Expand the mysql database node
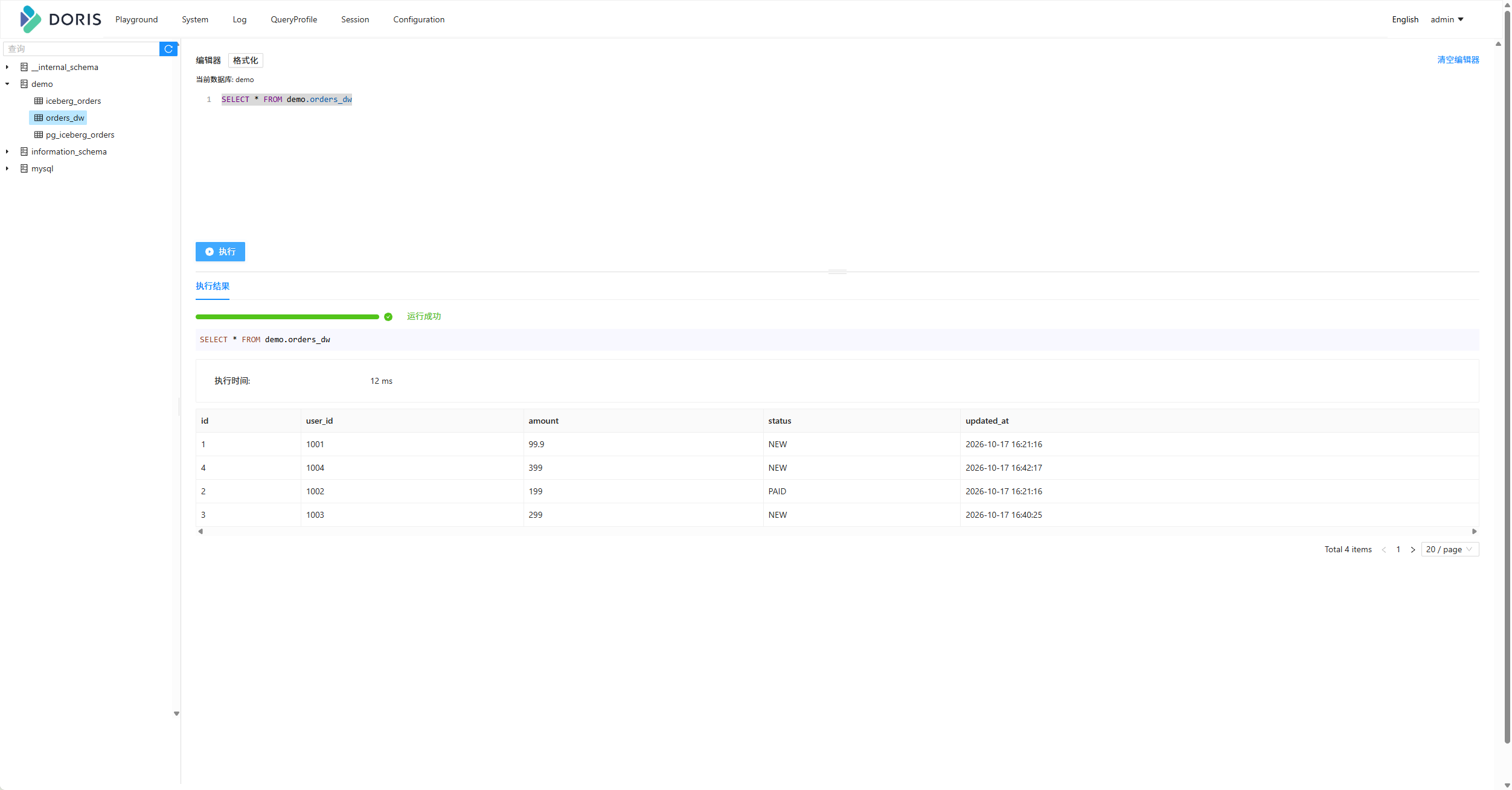Screen dimensions: 1512x790 tap(7, 168)
